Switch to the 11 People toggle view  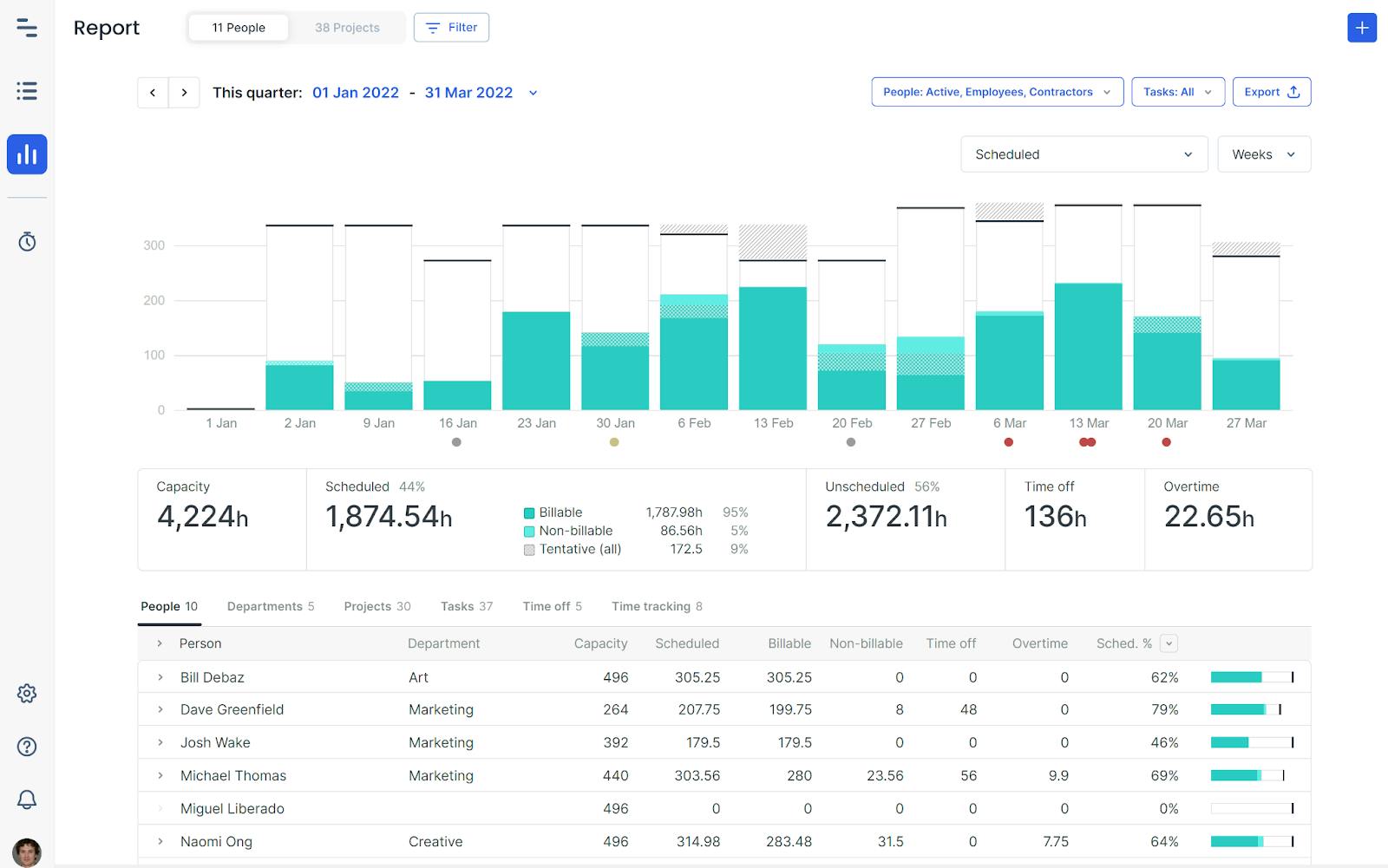[x=238, y=27]
